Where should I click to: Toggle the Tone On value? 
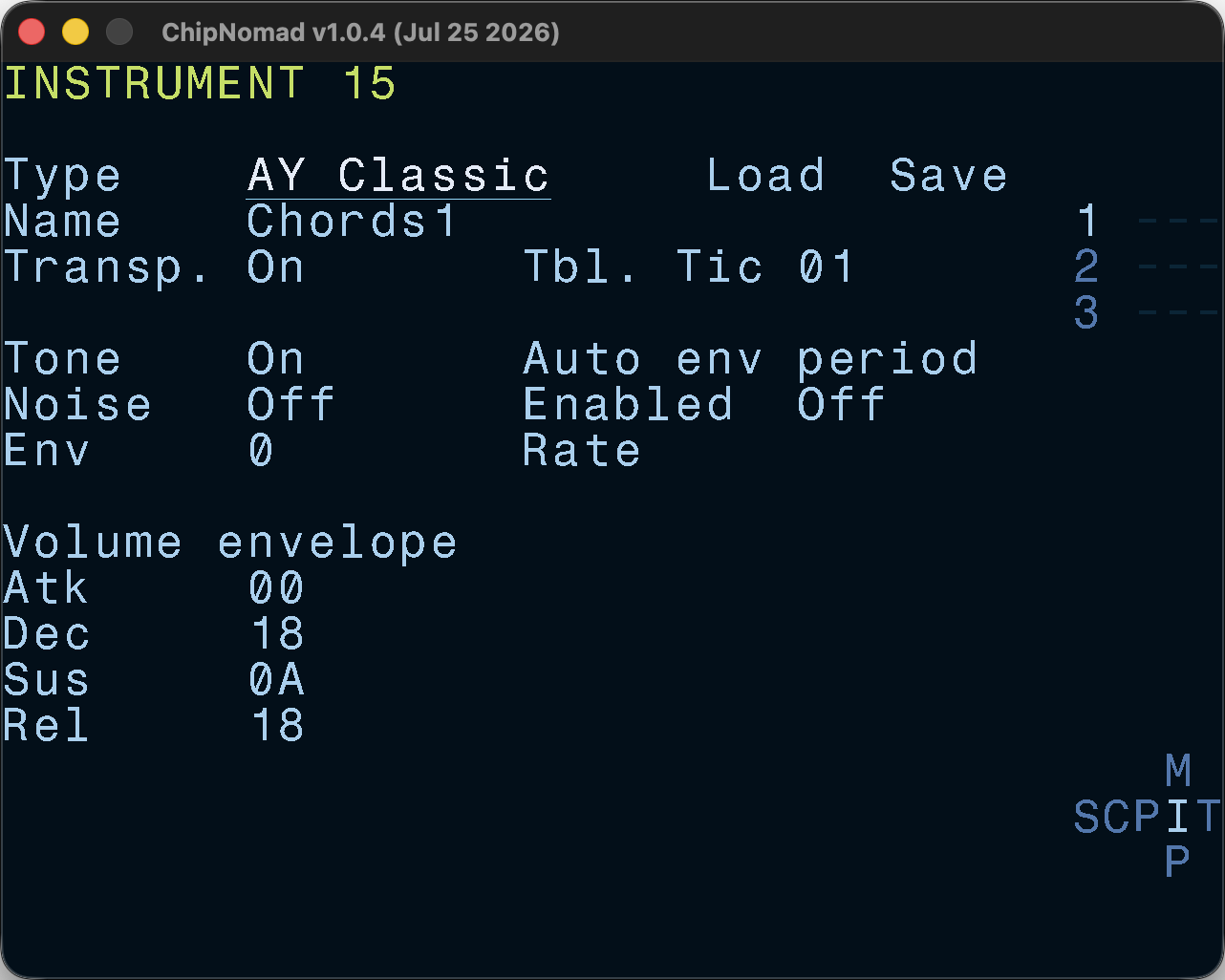[x=276, y=359]
